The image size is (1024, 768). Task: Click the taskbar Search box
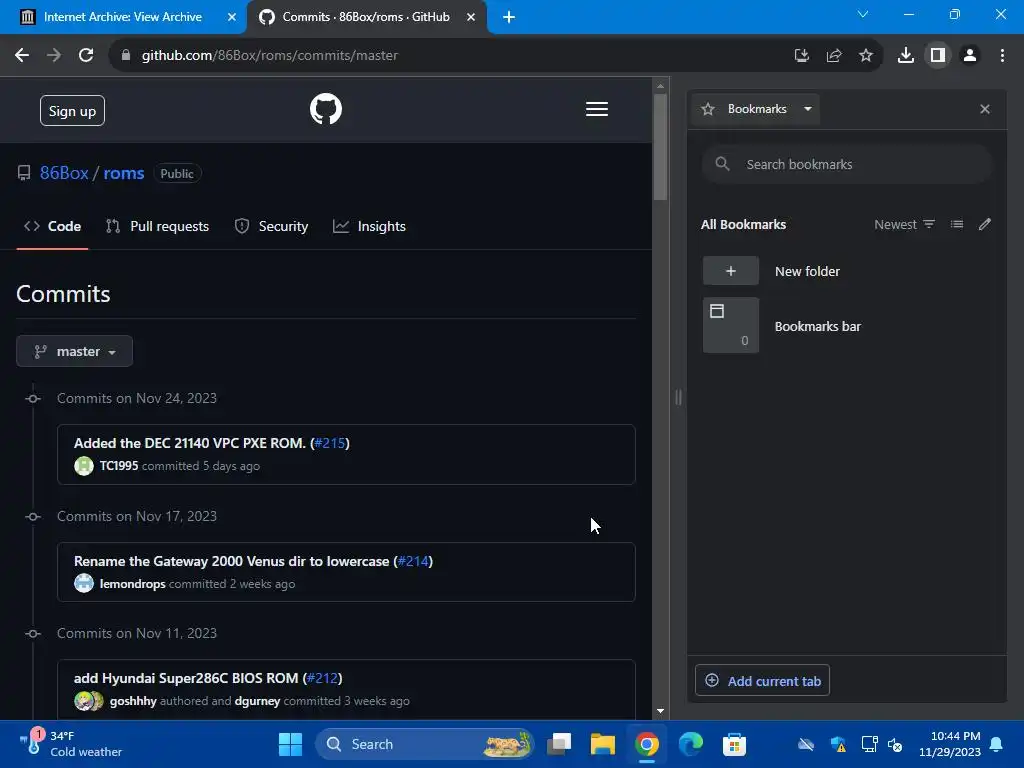(425, 744)
